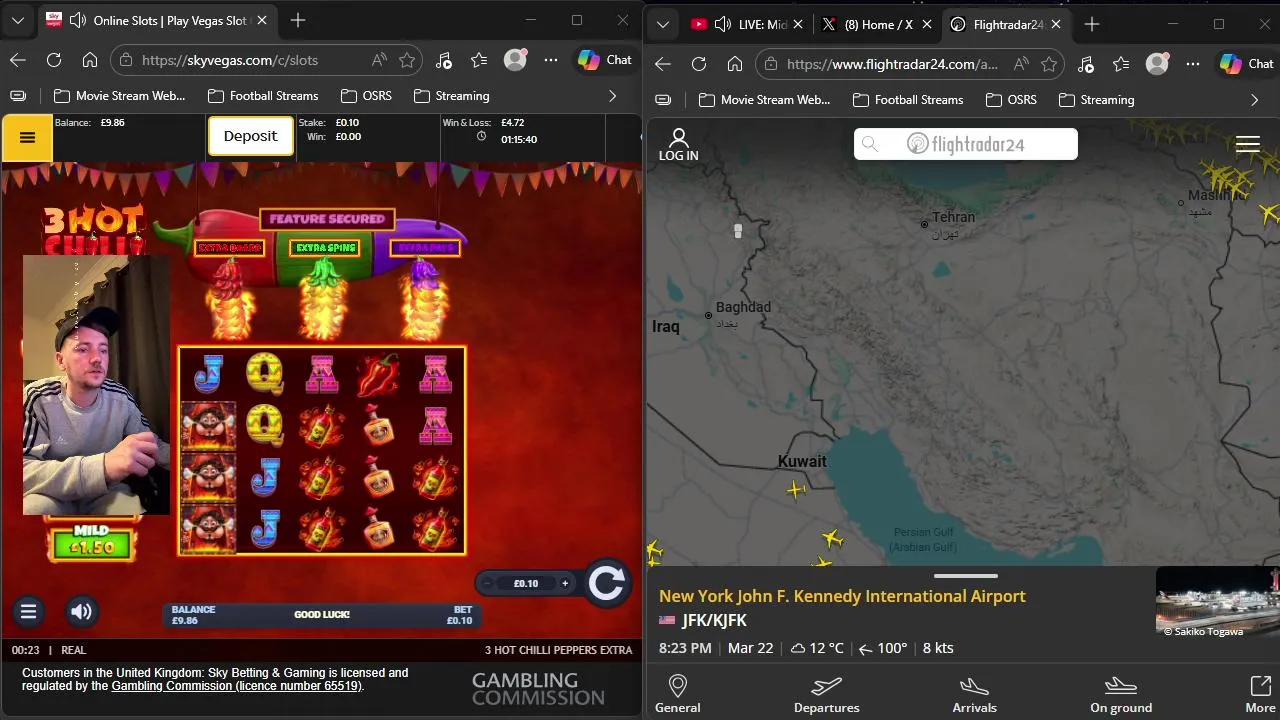
Task: Decrease the bet with minus button
Action: (487, 583)
